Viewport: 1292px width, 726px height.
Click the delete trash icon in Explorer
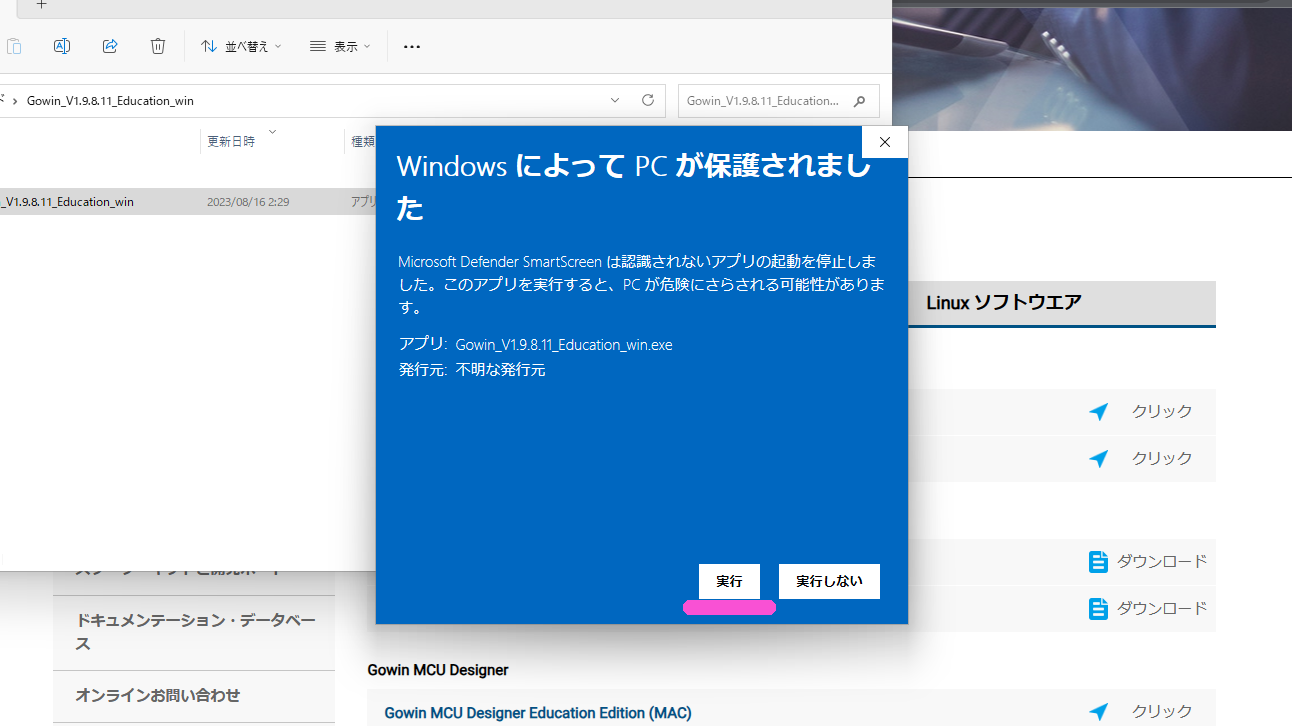coord(158,46)
